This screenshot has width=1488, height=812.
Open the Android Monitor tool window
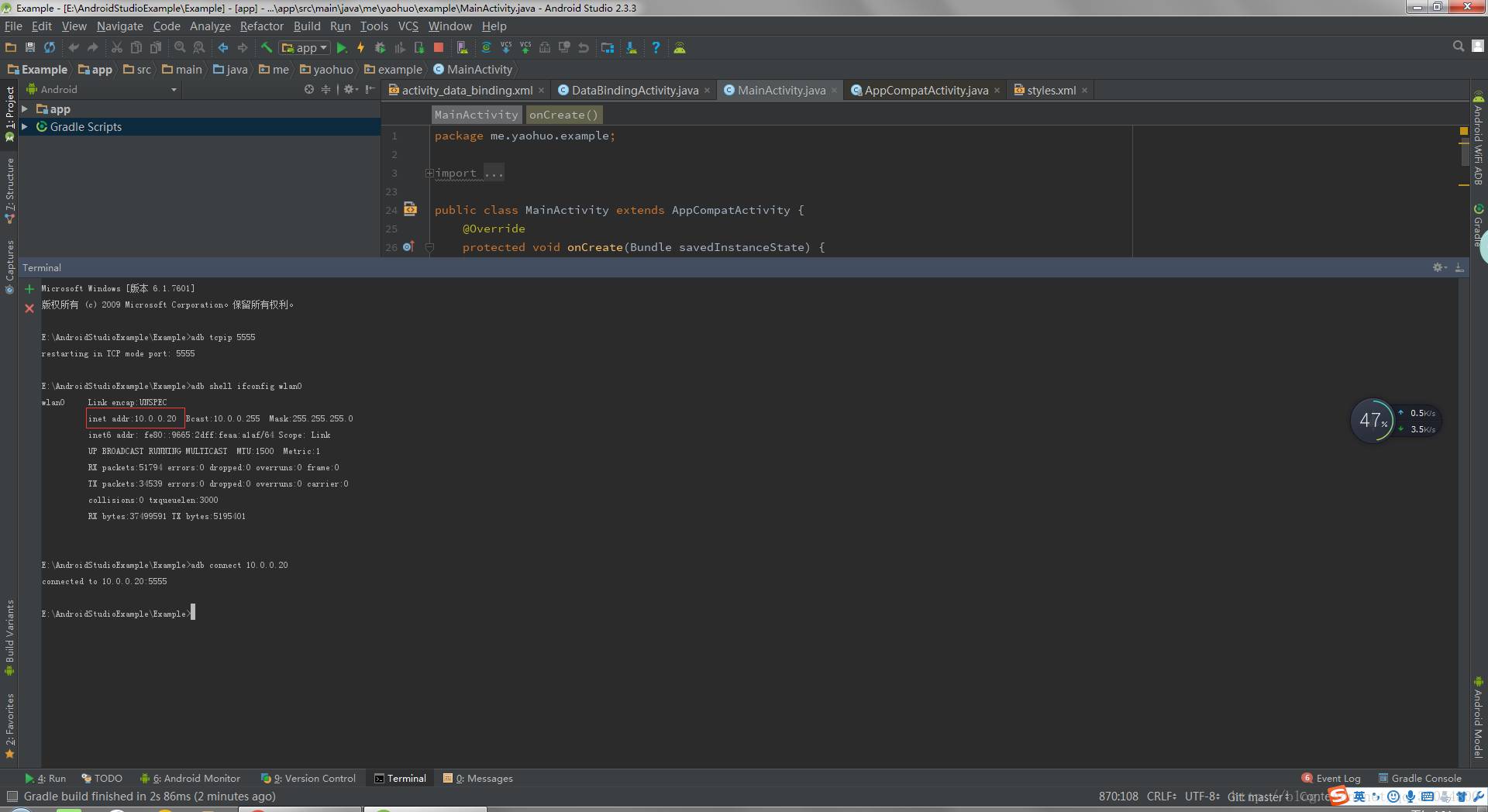190,779
